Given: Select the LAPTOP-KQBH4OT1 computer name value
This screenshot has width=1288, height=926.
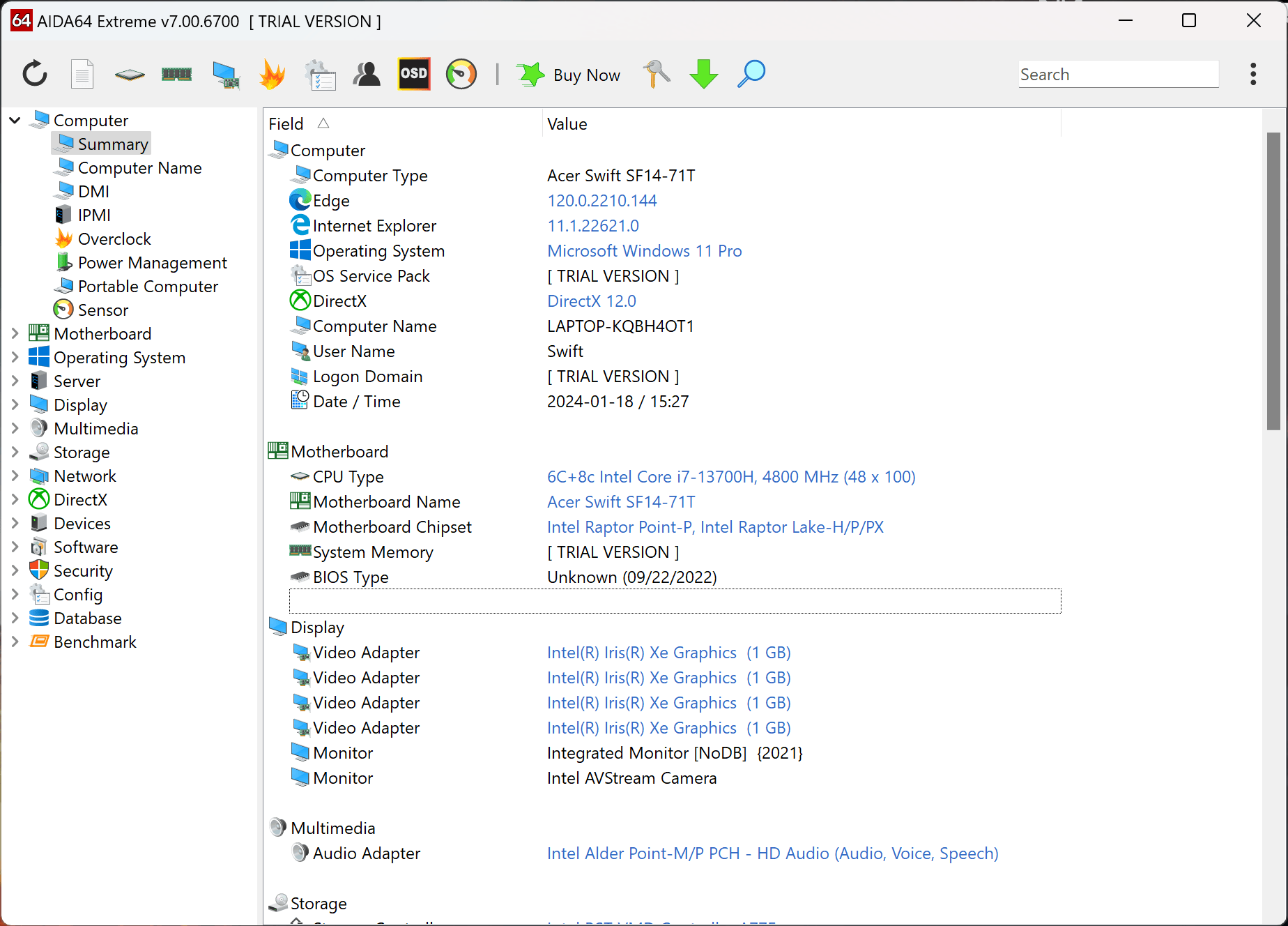Looking at the screenshot, I should pos(620,326).
